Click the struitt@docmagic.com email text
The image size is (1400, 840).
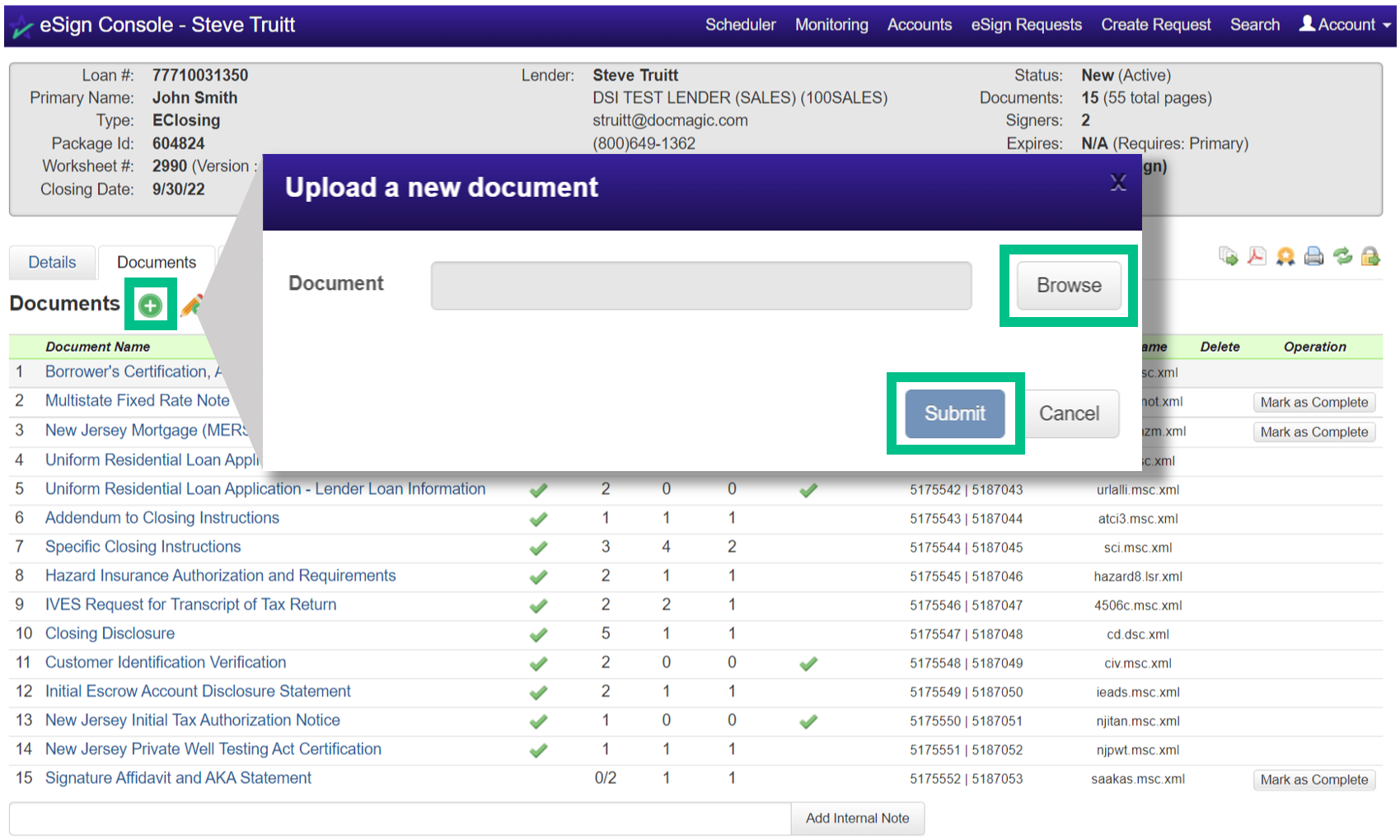click(x=670, y=120)
